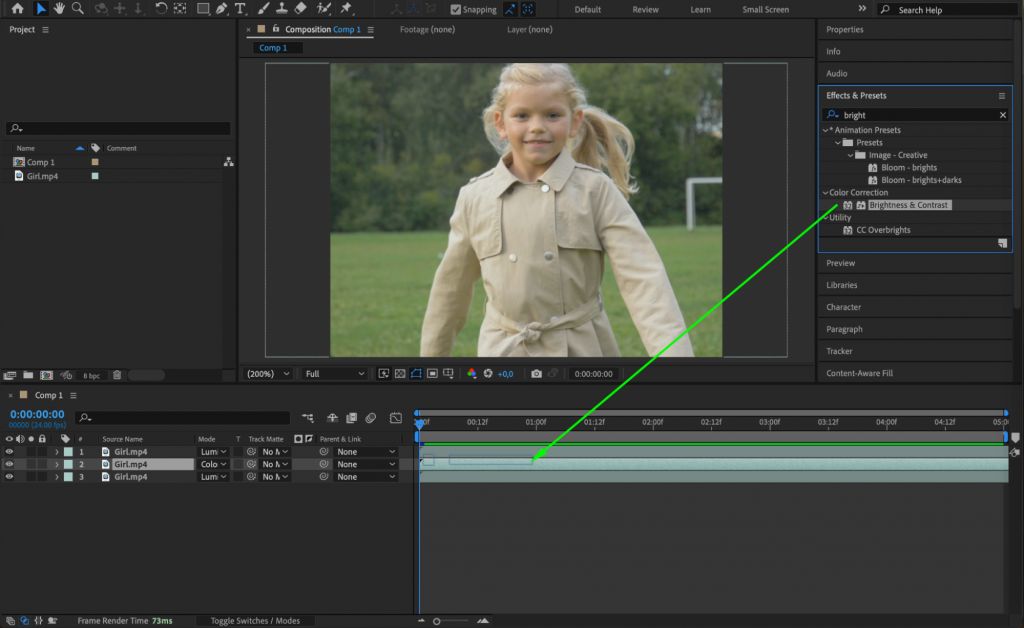Open the Mode dropdown for layer 2

point(213,464)
